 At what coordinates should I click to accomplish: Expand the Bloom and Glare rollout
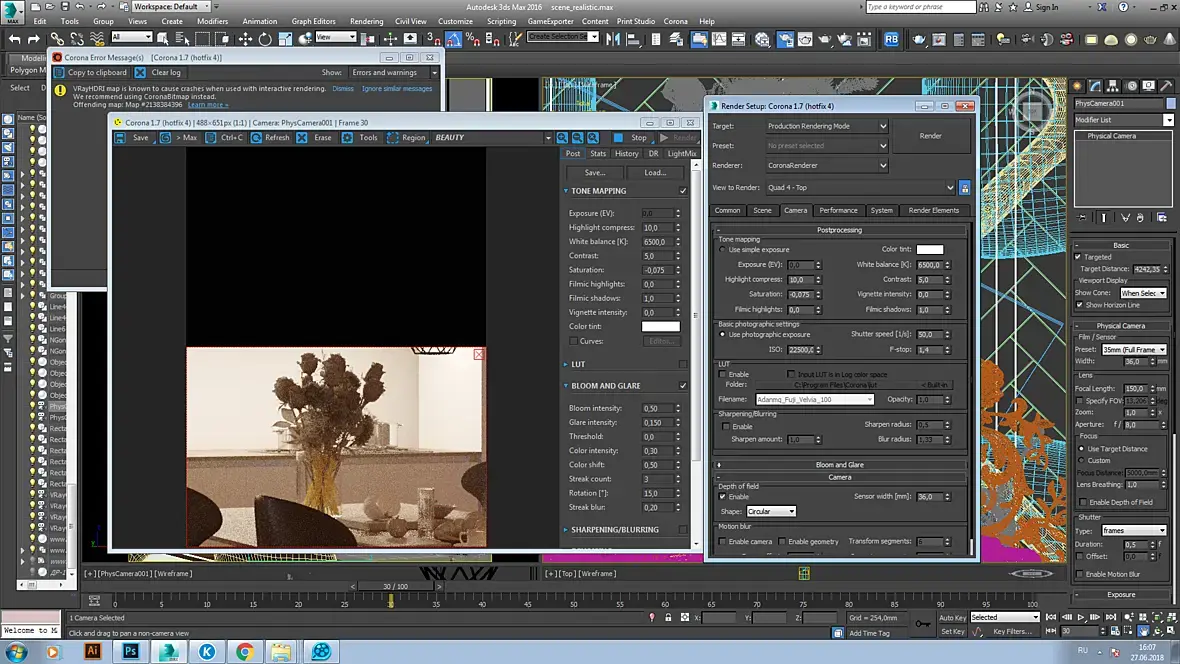point(839,465)
